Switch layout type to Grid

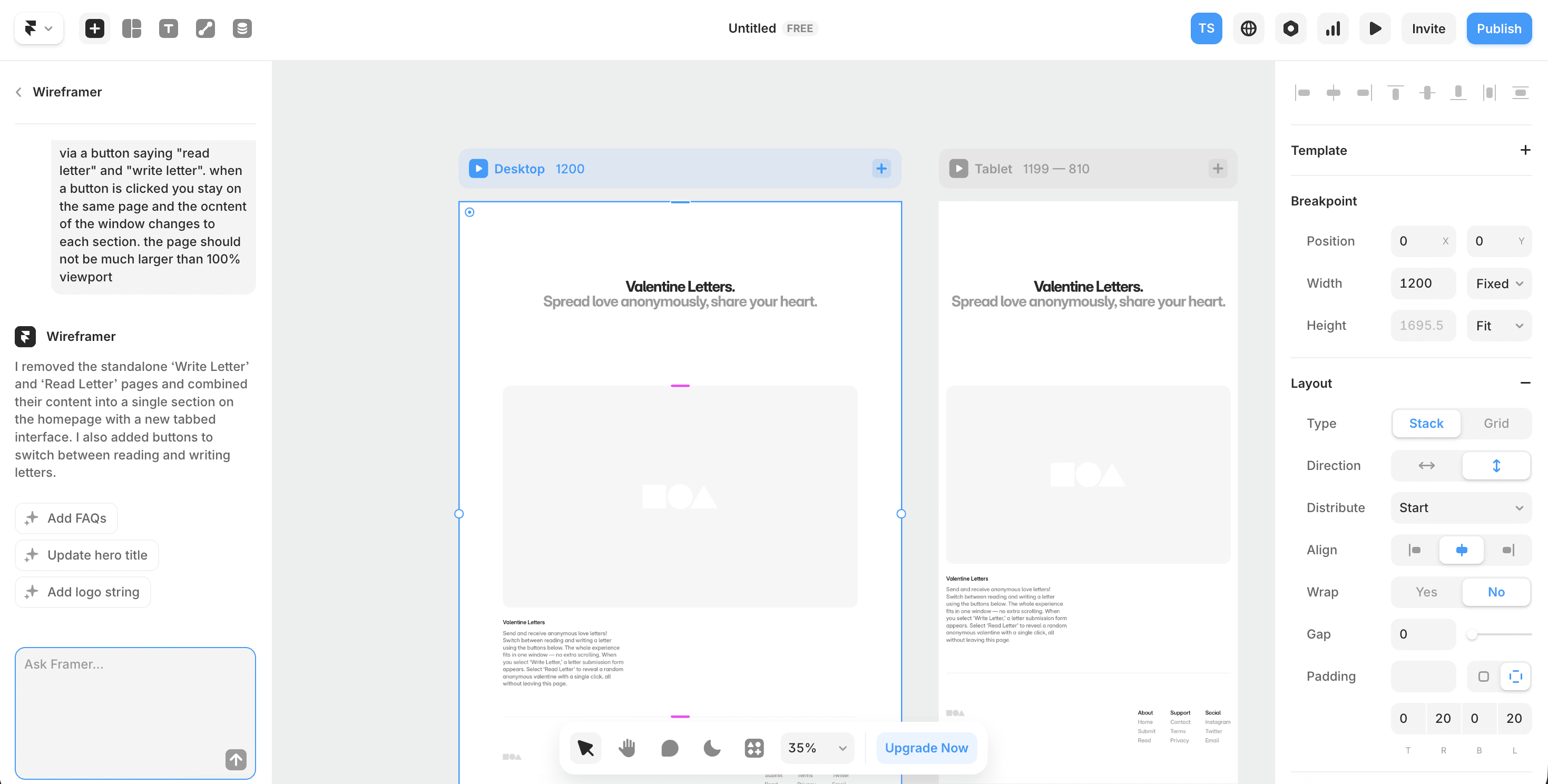click(x=1496, y=424)
